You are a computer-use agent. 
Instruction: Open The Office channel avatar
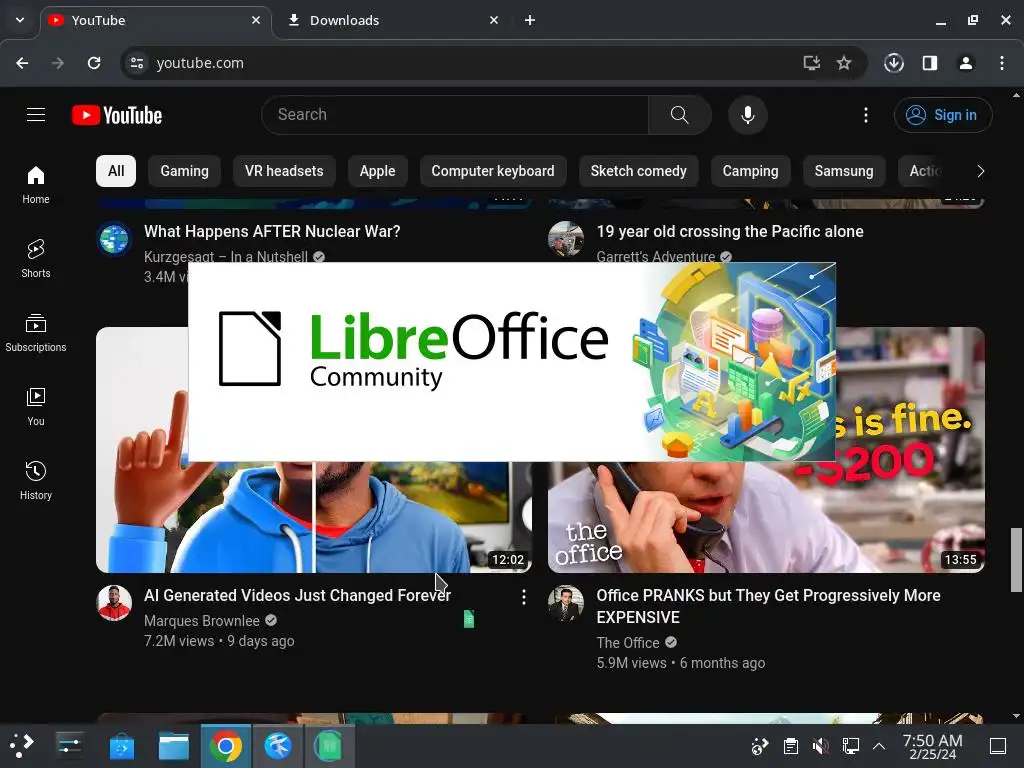566,603
